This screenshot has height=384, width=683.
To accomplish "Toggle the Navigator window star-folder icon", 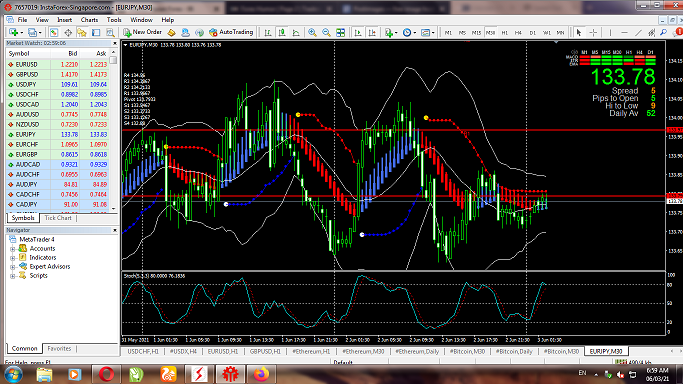I will [x=82, y=32].
